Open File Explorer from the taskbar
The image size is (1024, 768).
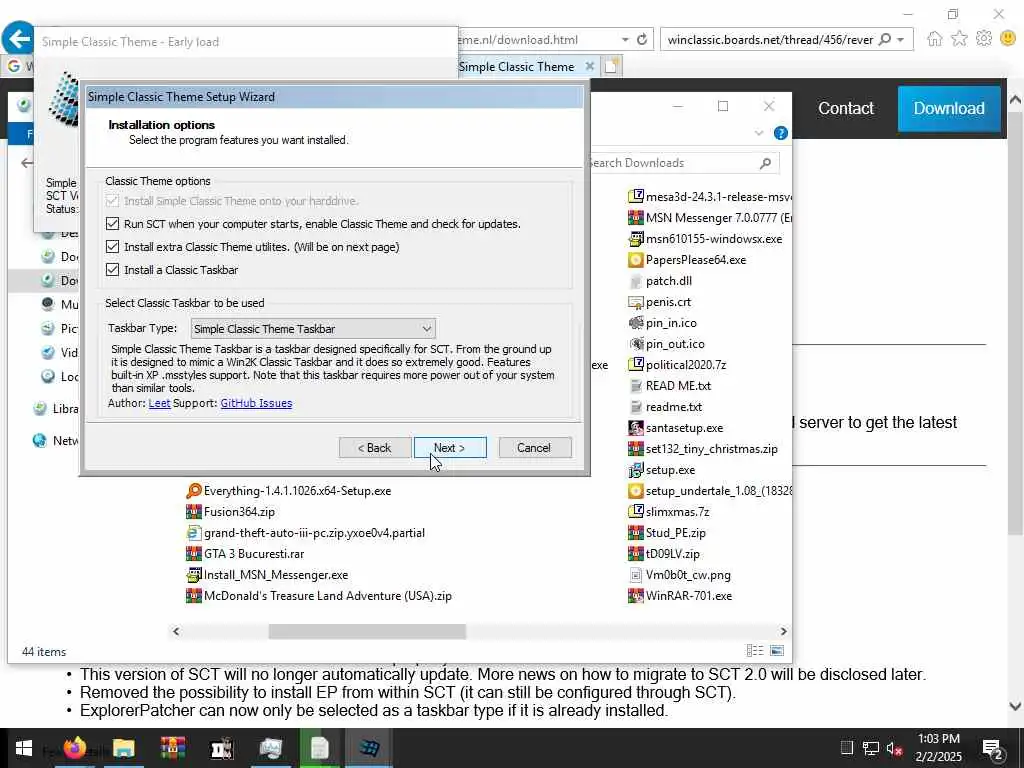pyautogui.click(x=123, y=748)
